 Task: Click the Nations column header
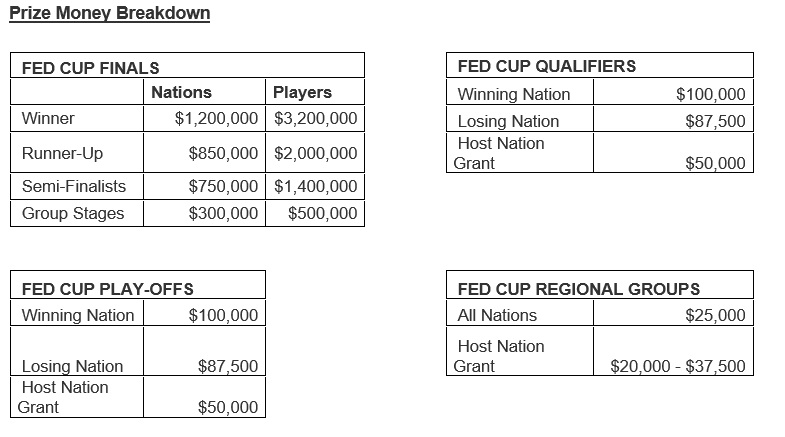tap(181, 92)
